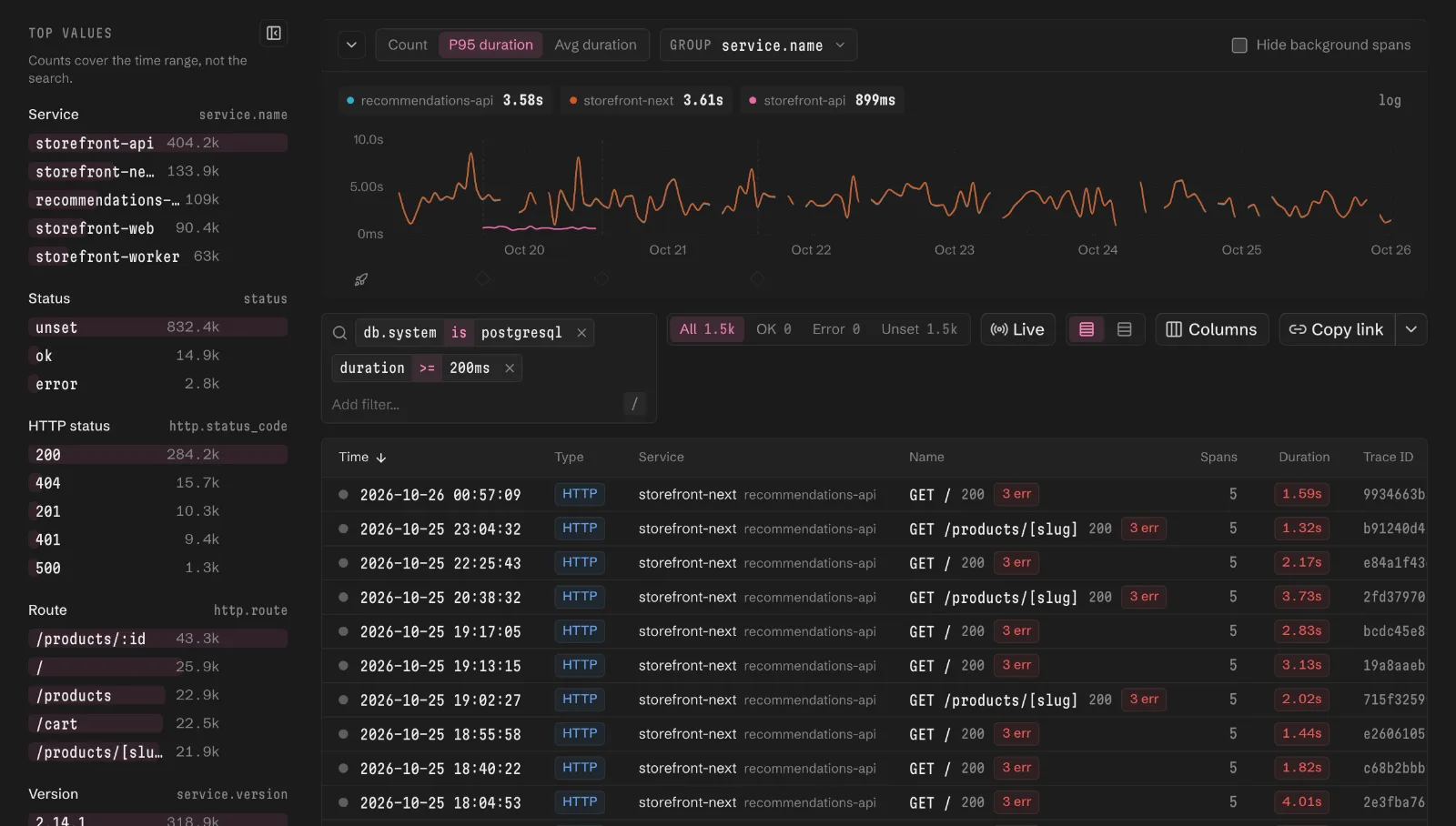Remove the duration >= 200ms filter
This screenshot has height=826, width=1456.
(510, 368)
